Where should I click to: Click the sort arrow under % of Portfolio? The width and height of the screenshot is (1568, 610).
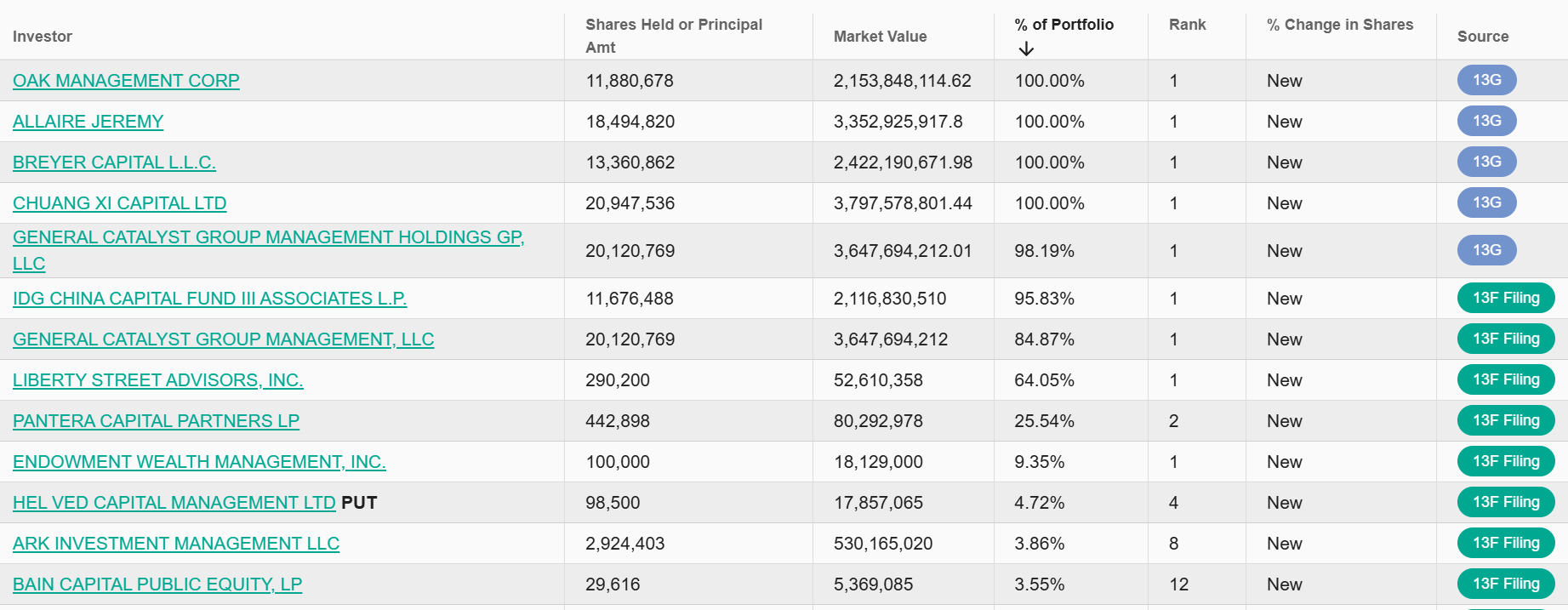click(x=1026, y=49)
